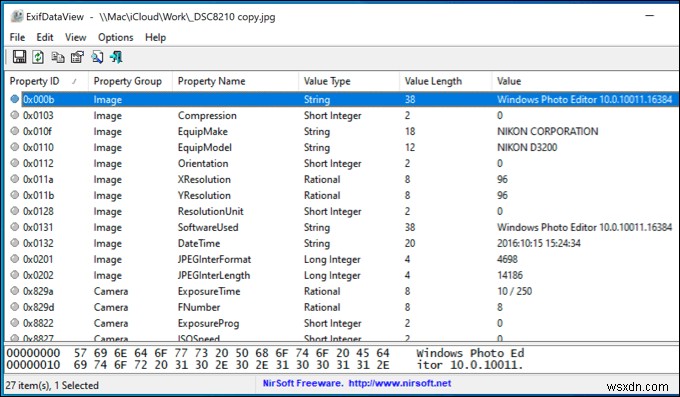Click the 2016:10:15 15:24:34 value
680x397 pixels.
539,243
